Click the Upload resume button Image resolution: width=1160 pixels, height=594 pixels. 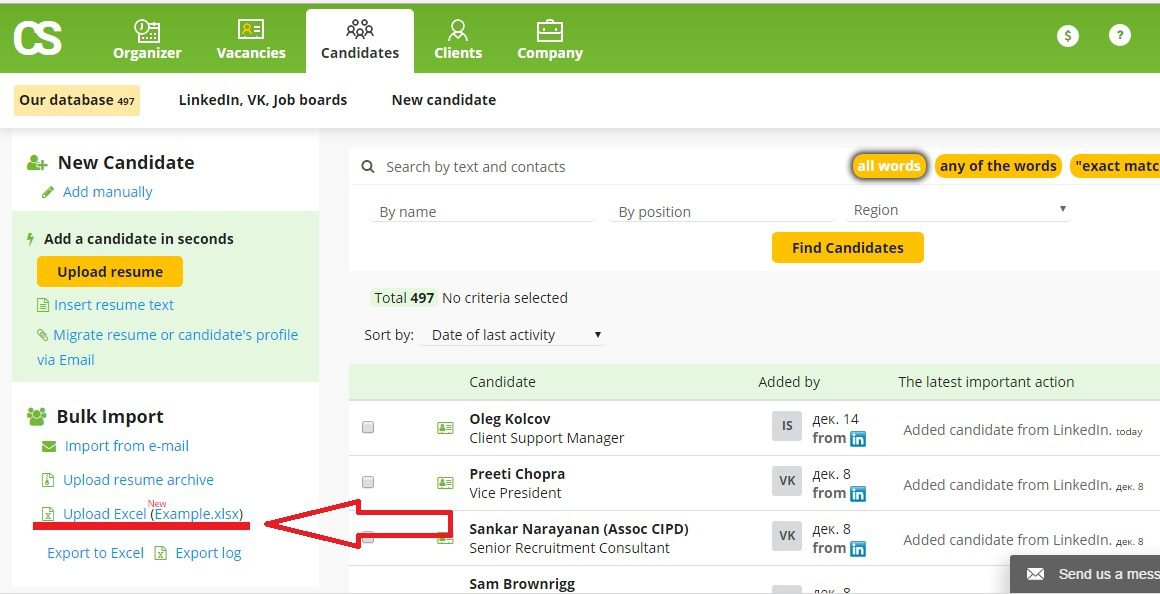point(109,271)
